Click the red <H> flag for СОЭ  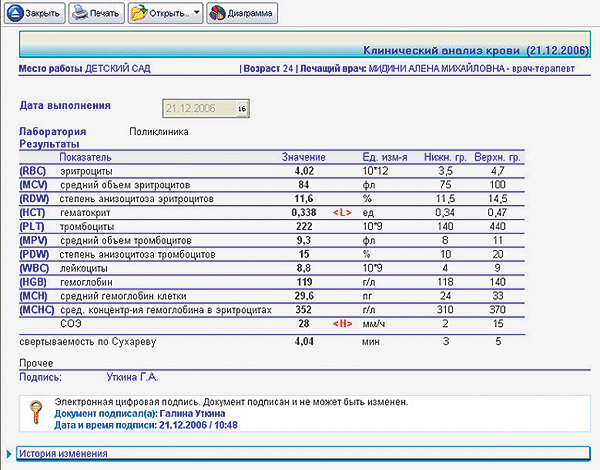click(x=342, y=324)
